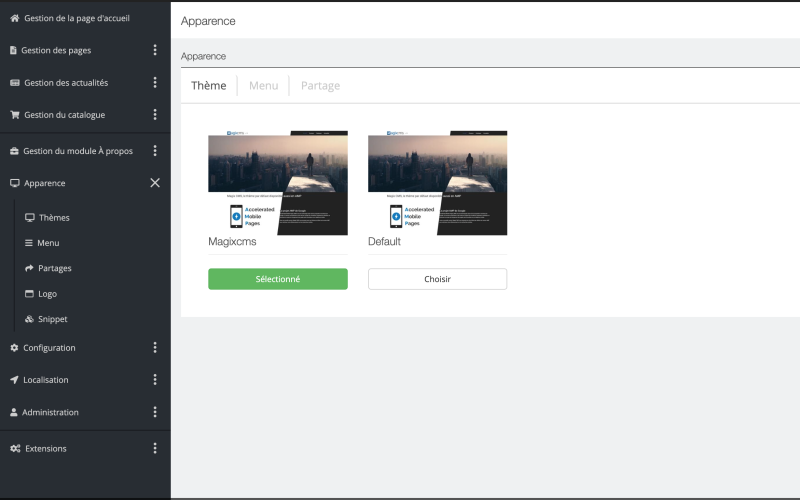Screen dimensions: 800x500
Task: Open the three-dot menu for Configuration
Action: tap(154, 348)
